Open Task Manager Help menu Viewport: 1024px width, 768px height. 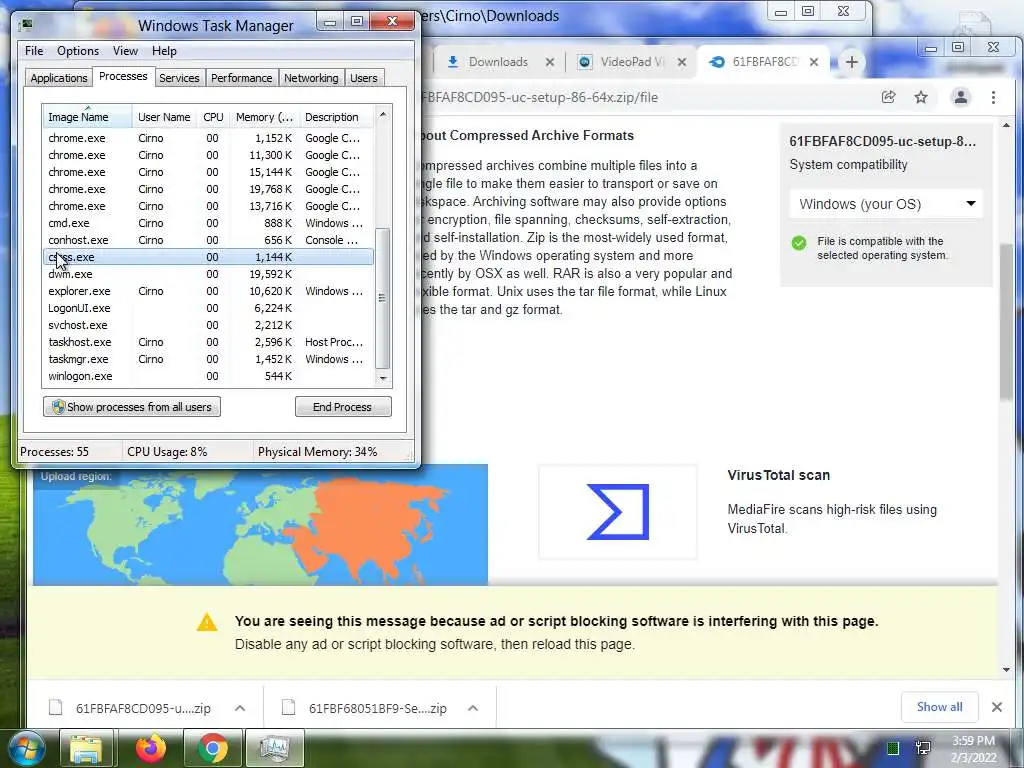[164, 51]
